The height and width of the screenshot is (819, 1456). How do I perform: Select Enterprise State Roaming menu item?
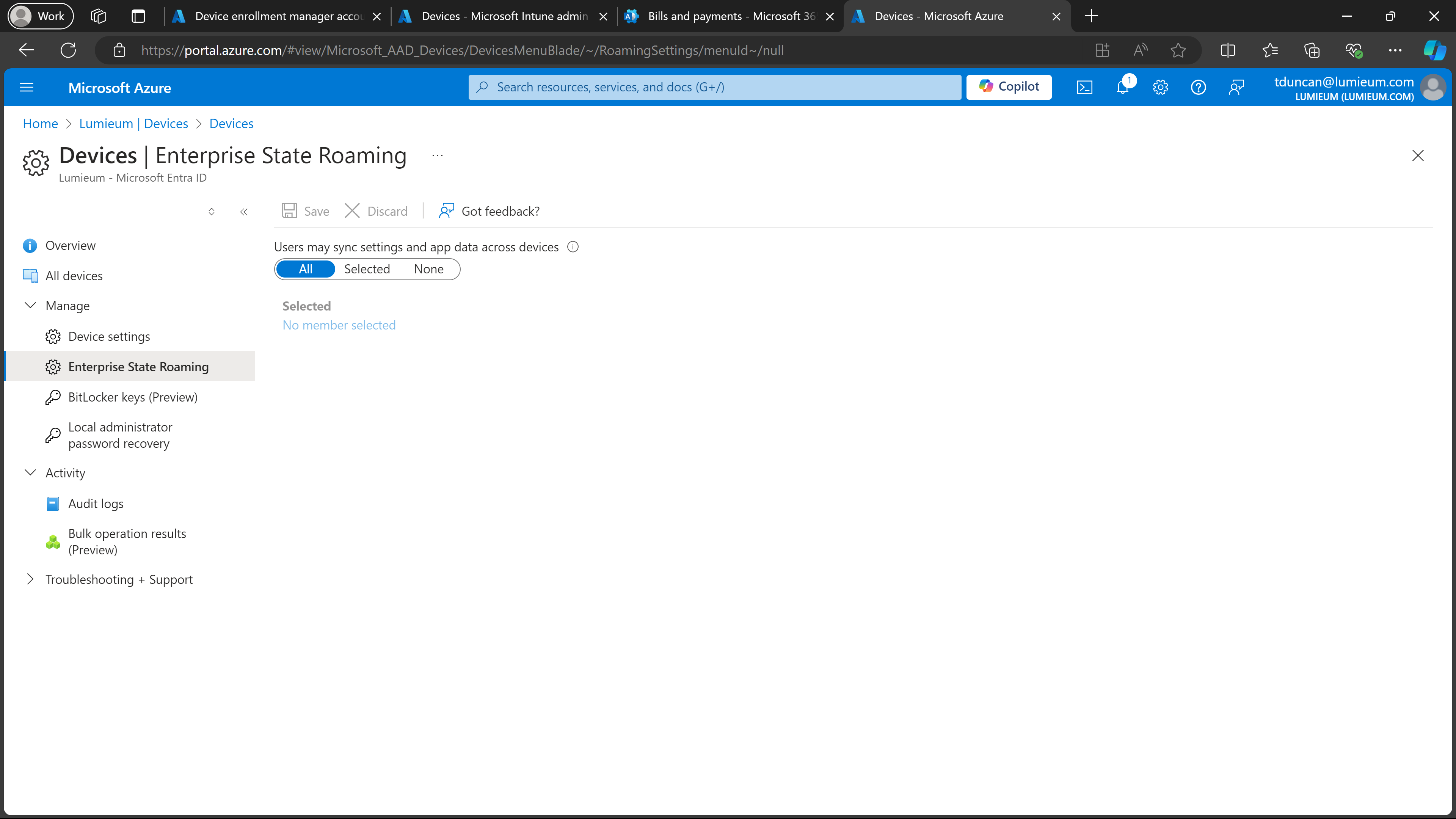point(130,366)
